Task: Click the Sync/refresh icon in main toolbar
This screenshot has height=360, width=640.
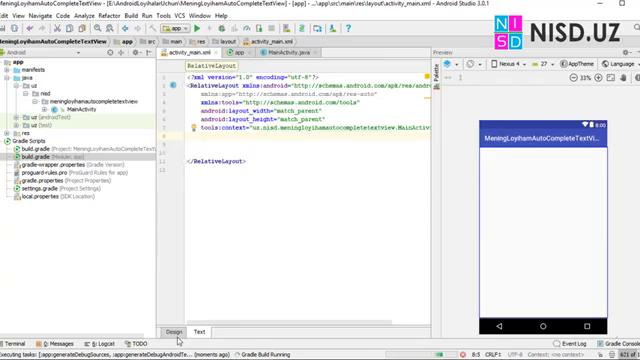Action: pyautogui.click(x=15, y=28)
